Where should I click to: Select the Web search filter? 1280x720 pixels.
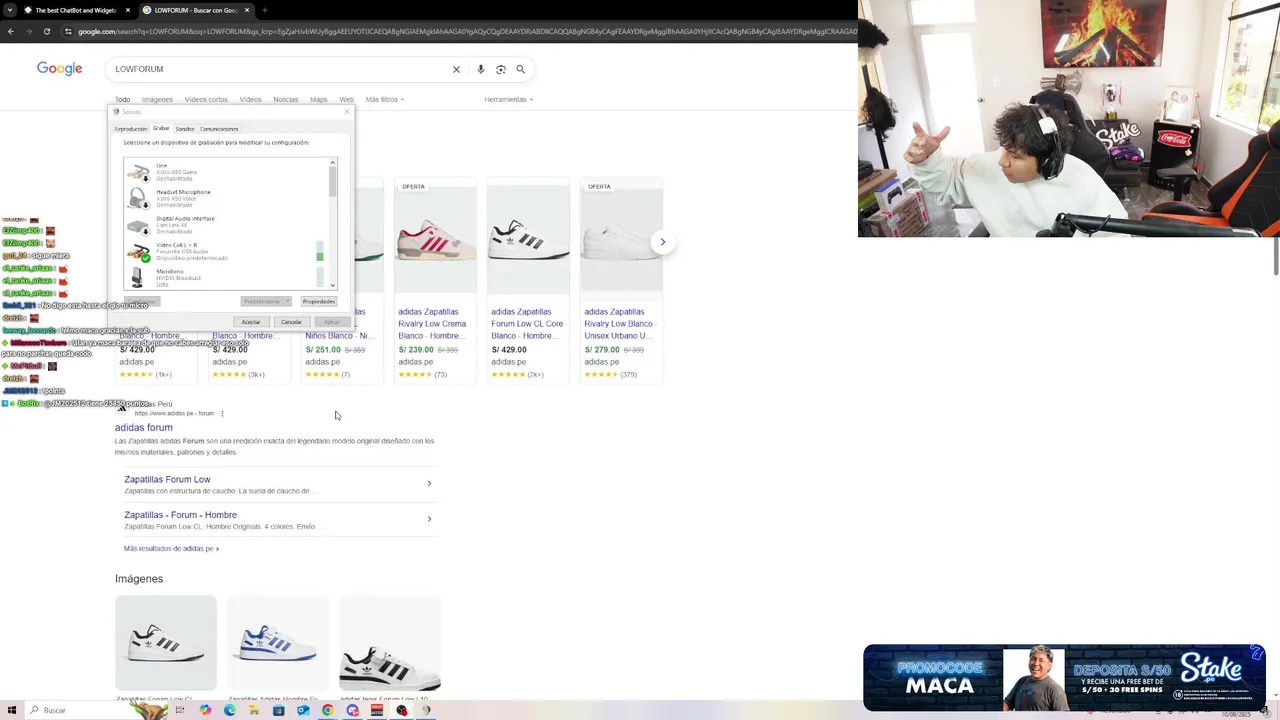point(346,99)
